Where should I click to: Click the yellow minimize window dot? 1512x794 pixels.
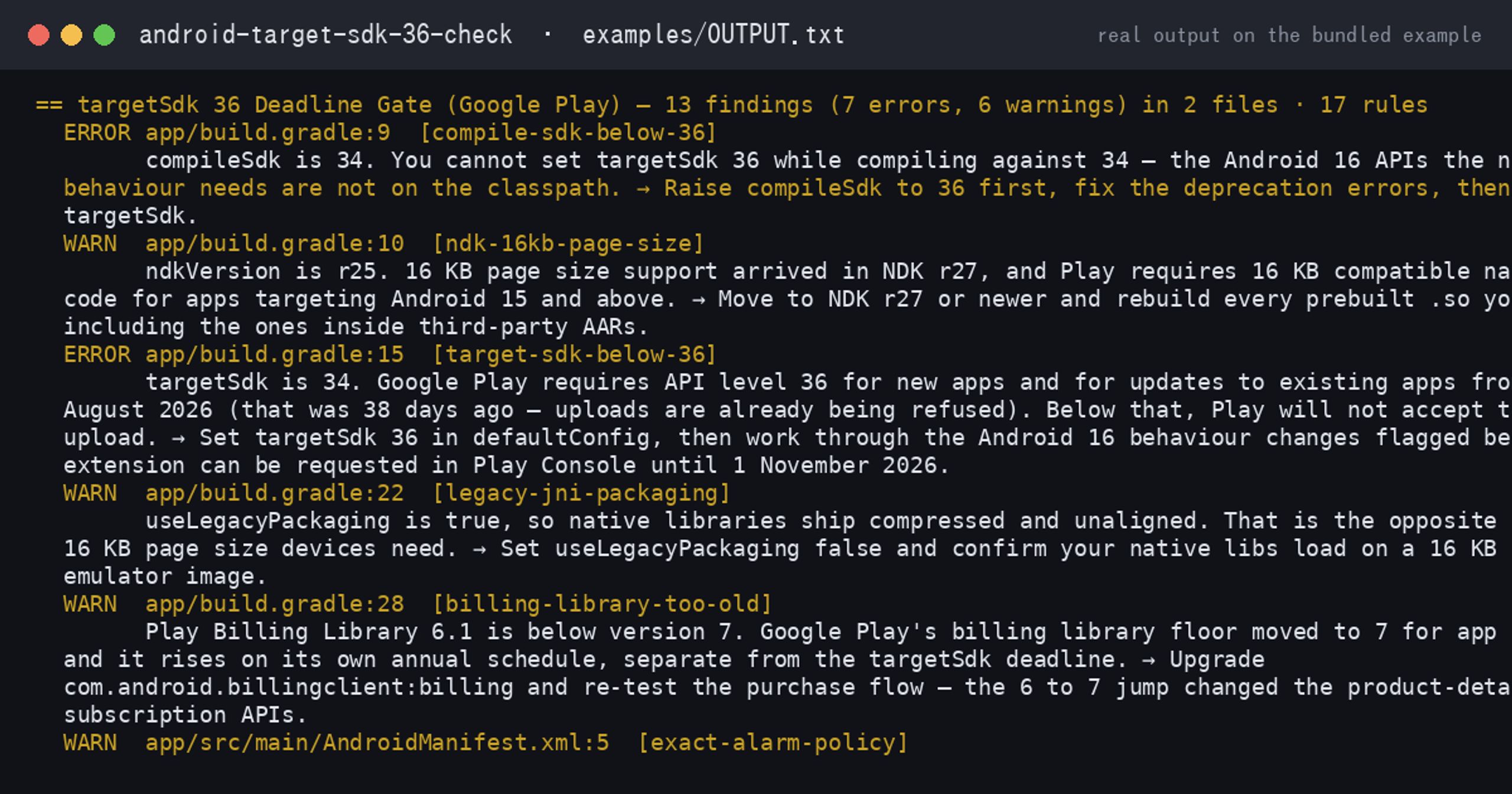pyautogui.click(x=71, y=35)
